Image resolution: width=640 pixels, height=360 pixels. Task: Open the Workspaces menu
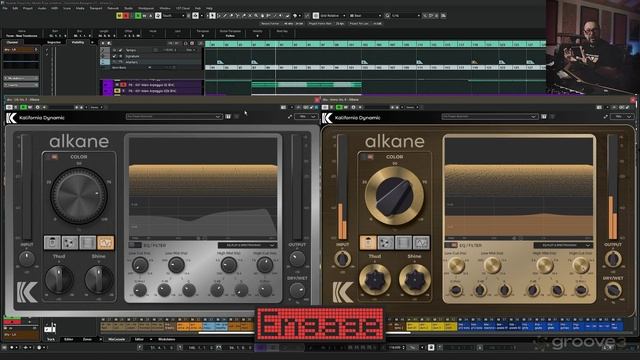(146, 8)
